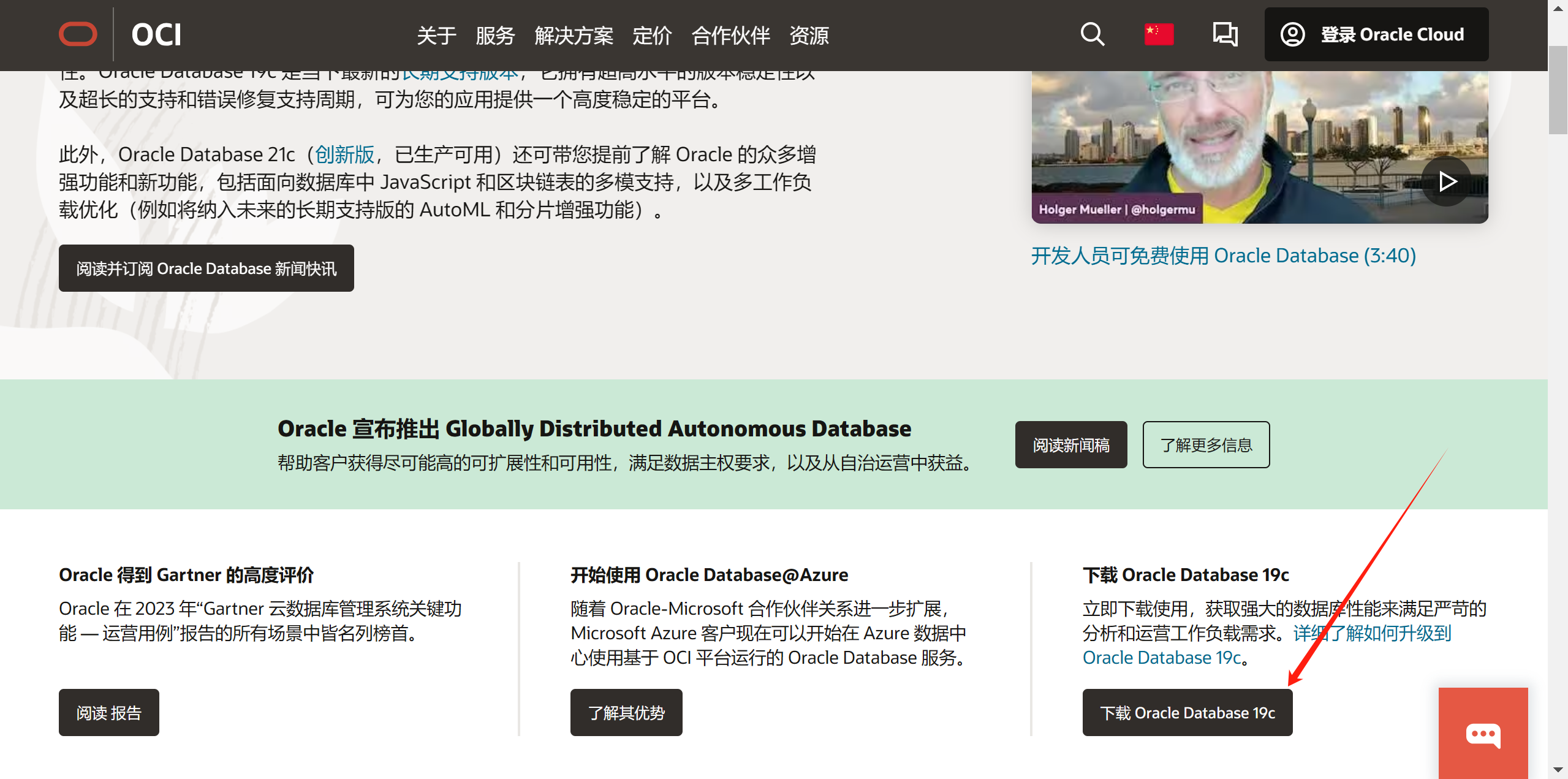Click the scrollbar up arrow
Screen dimensions: 1568x779
click(x=1558, y=9)
